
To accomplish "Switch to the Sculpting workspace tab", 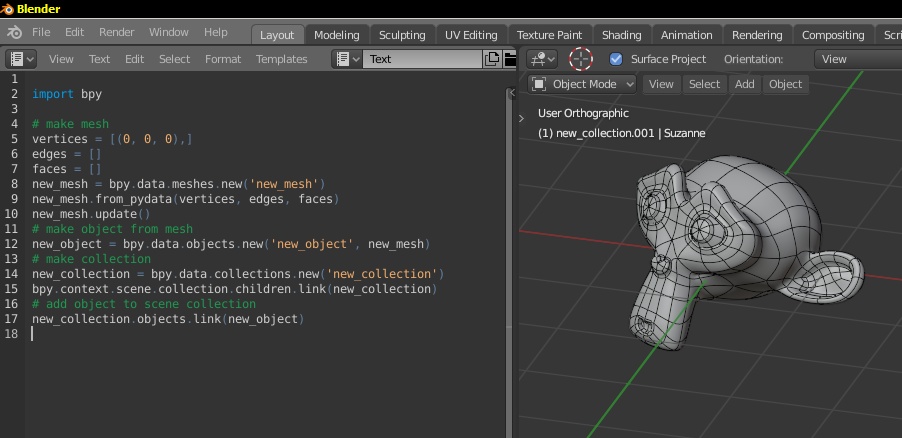I will 402,35.
